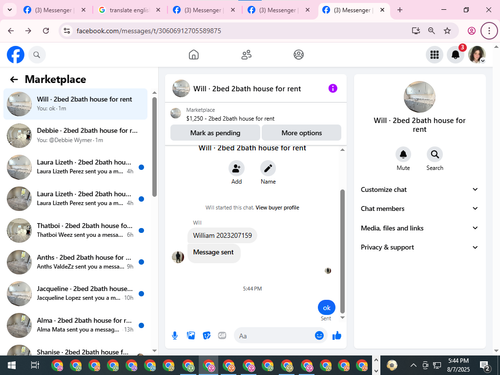Image resolution: width=500 pixels, height=375 pixels.
Task: Click More options button
Action: pyautogui.click(x=301, y=133)
